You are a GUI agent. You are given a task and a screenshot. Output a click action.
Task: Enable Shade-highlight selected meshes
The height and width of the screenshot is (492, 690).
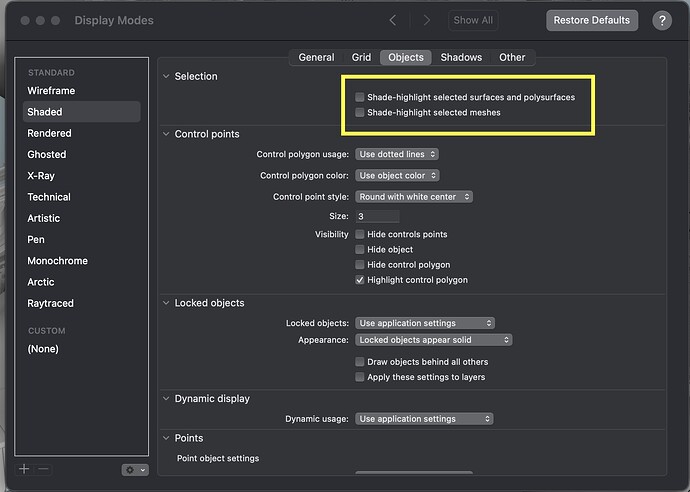tap(360, 113)
